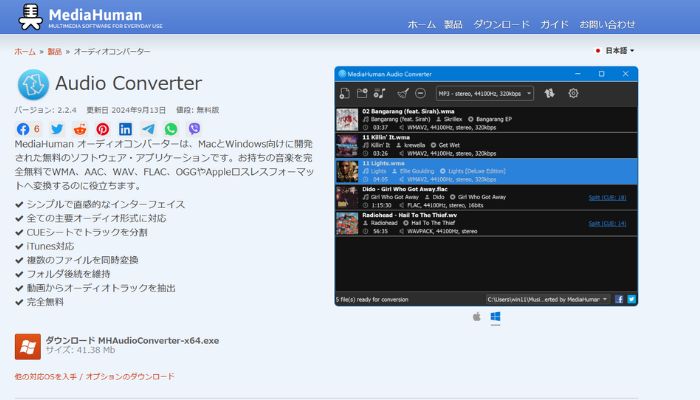Switch screenshot to Windows icon

(x=495, y=317)
